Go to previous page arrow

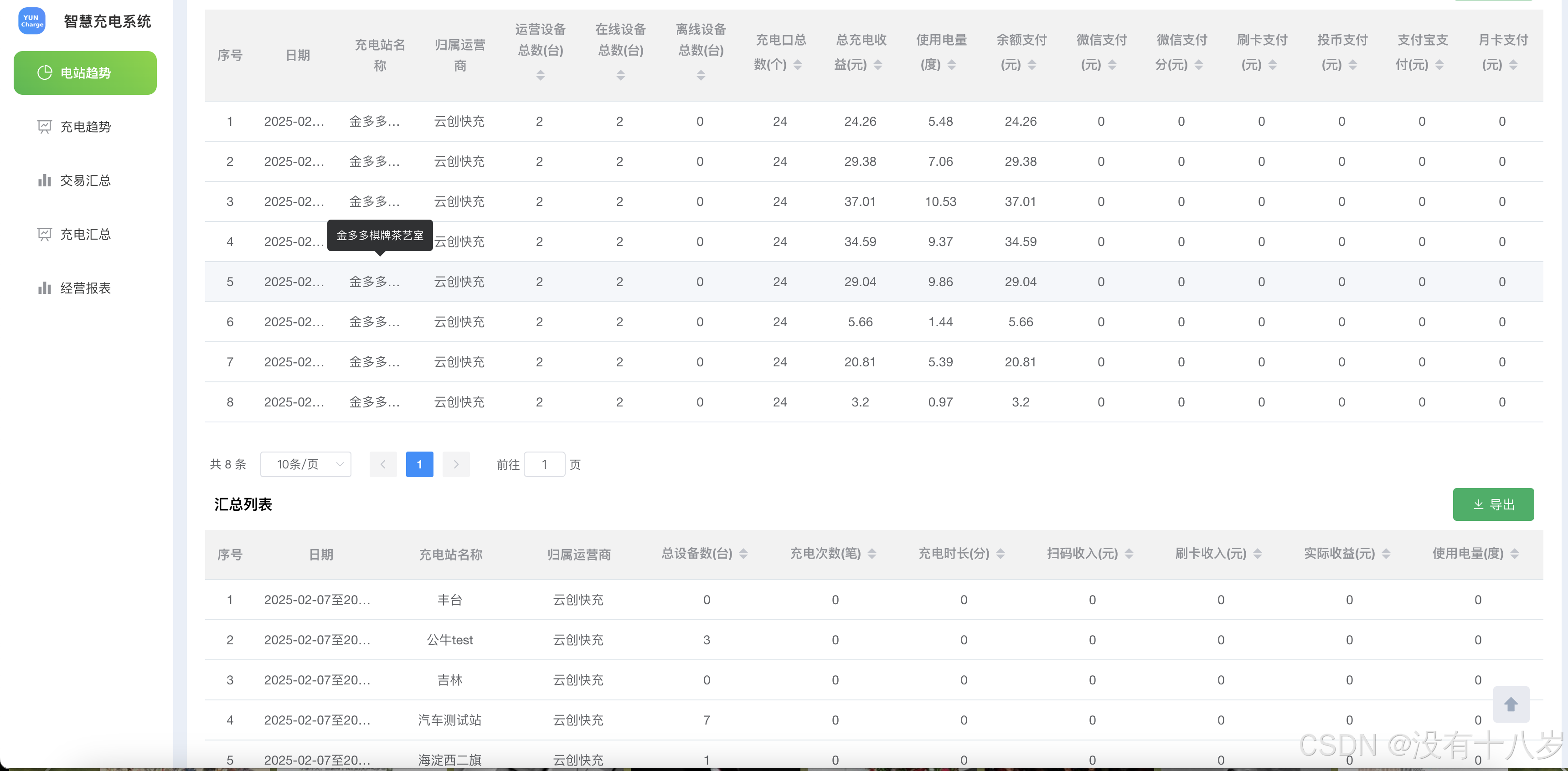point(383,464)
